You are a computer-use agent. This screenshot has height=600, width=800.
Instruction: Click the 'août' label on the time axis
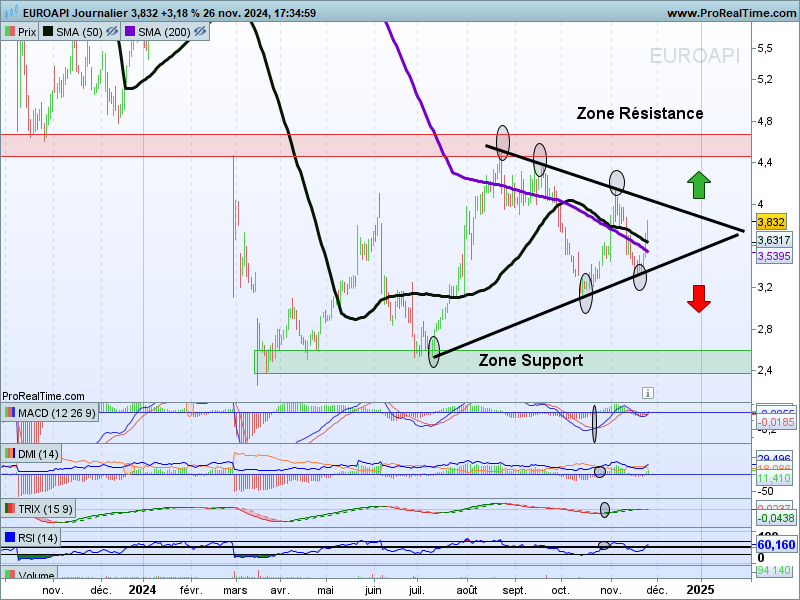coord(467,590)
